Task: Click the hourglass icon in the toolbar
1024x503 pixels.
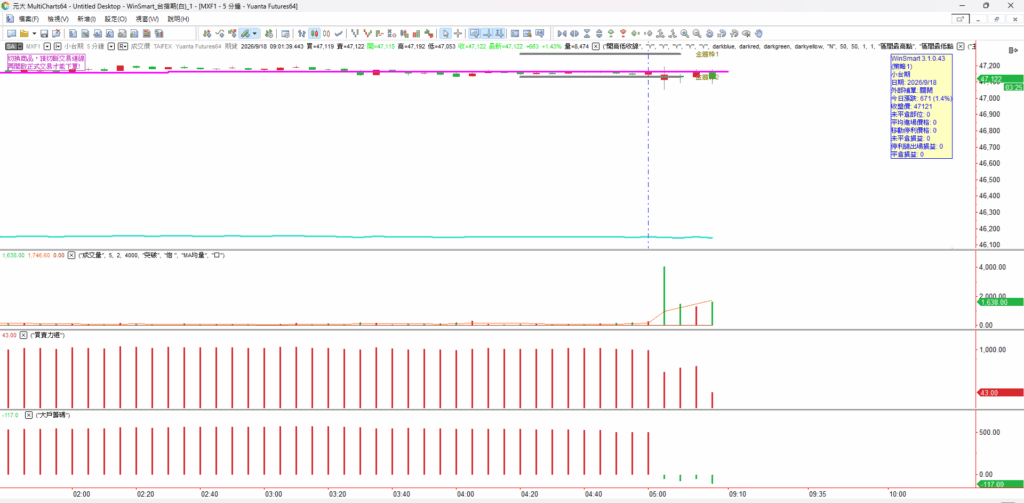Action: pyautogui.click(x=586, y=33)
